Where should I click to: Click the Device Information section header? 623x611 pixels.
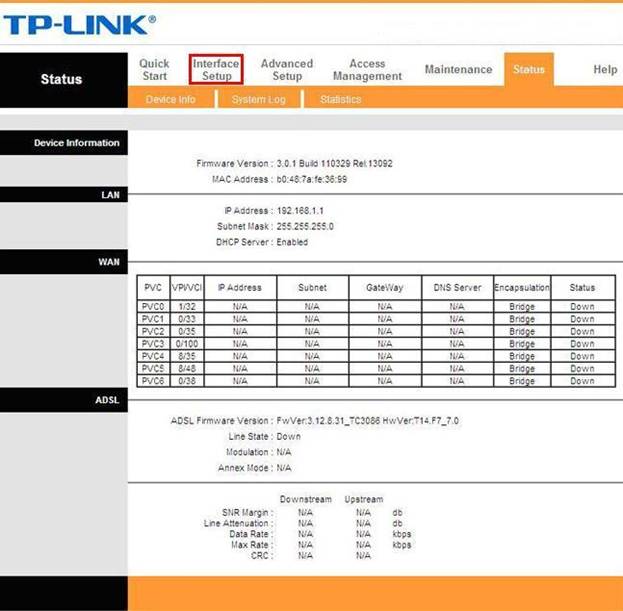64,143
